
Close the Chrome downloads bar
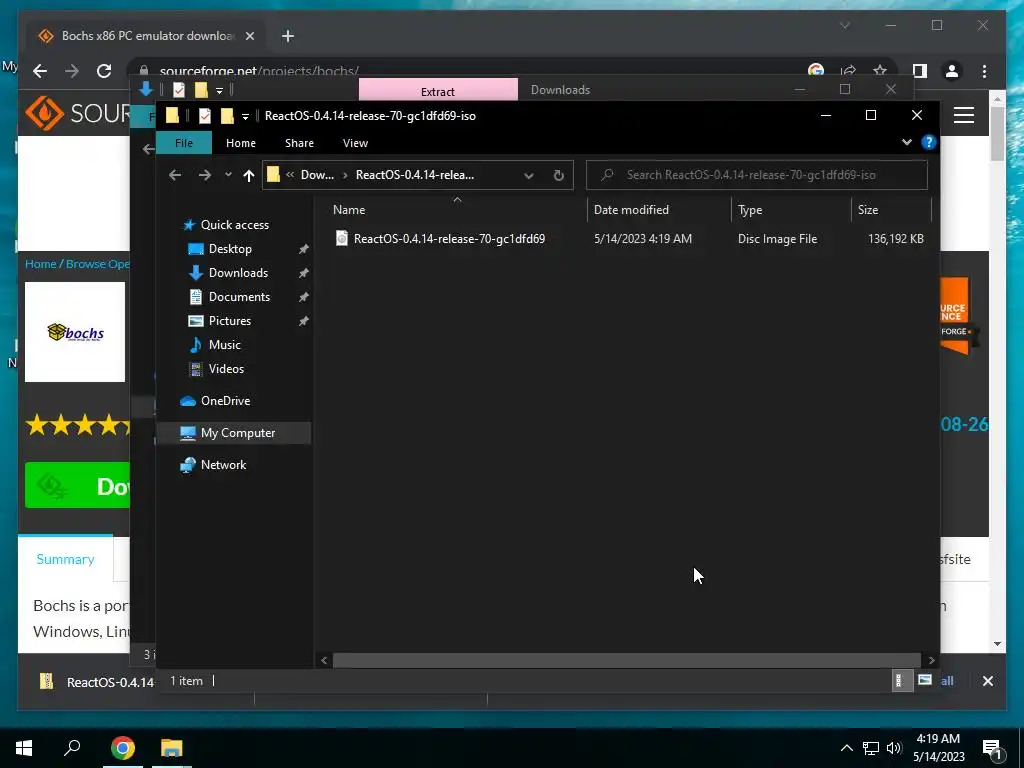click(x=987, y=681)
